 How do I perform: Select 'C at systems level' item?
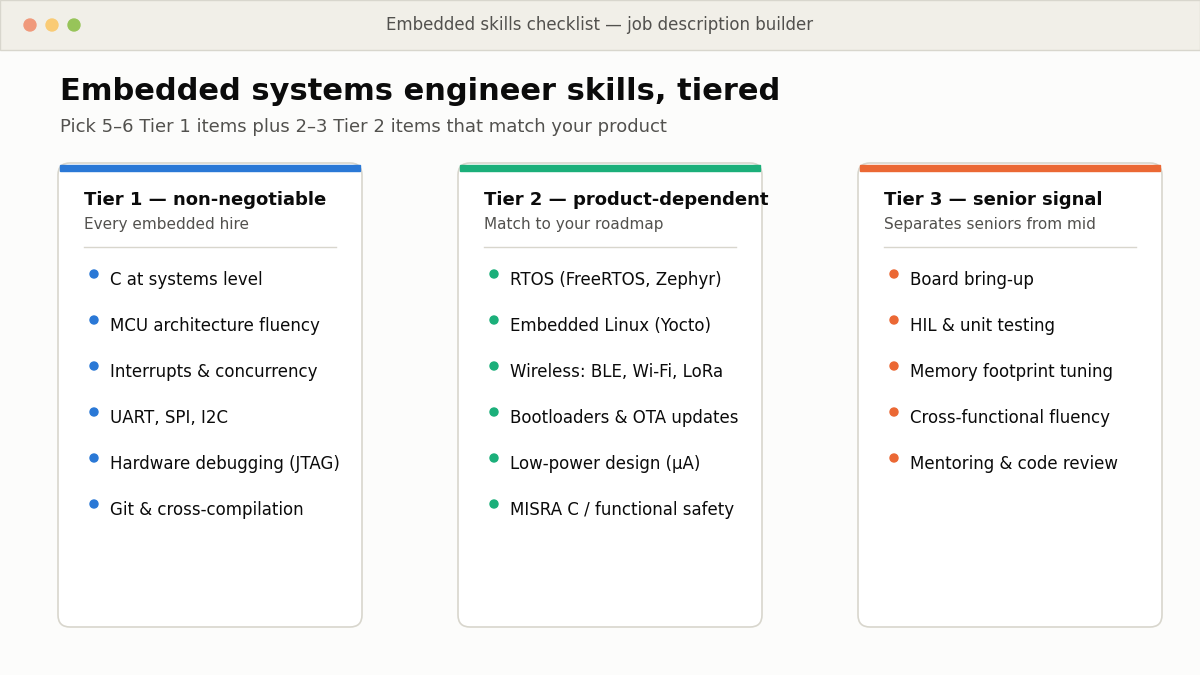(x=186, y=280)
